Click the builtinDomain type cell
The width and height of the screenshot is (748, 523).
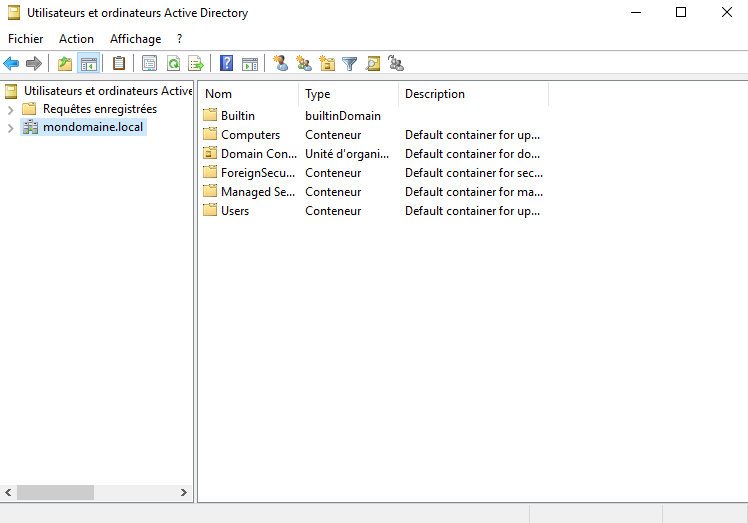point(343,115)
